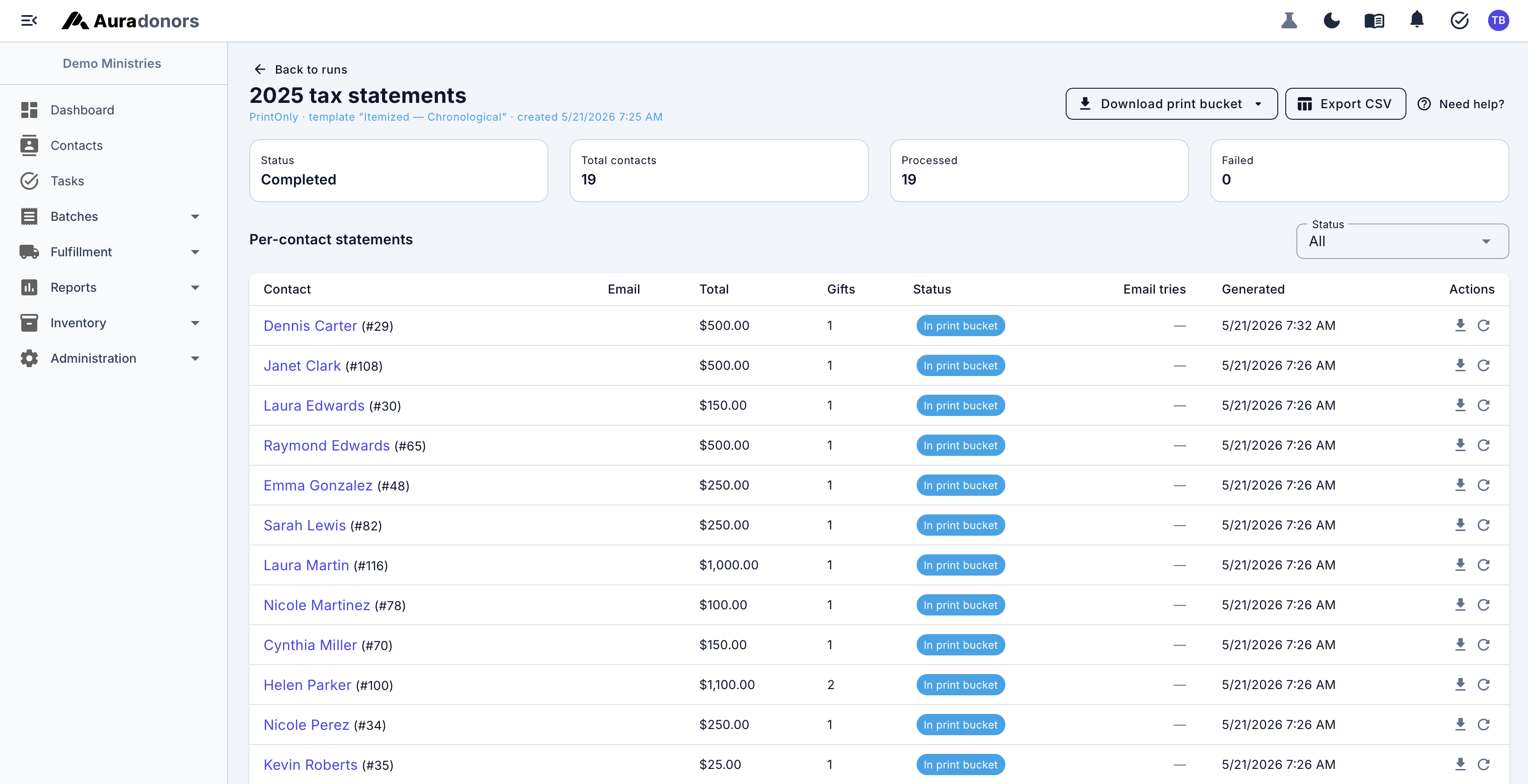Click Laura Martin's $1,000.00 total
The image size is (1528, 784).
tap(729, 565)
